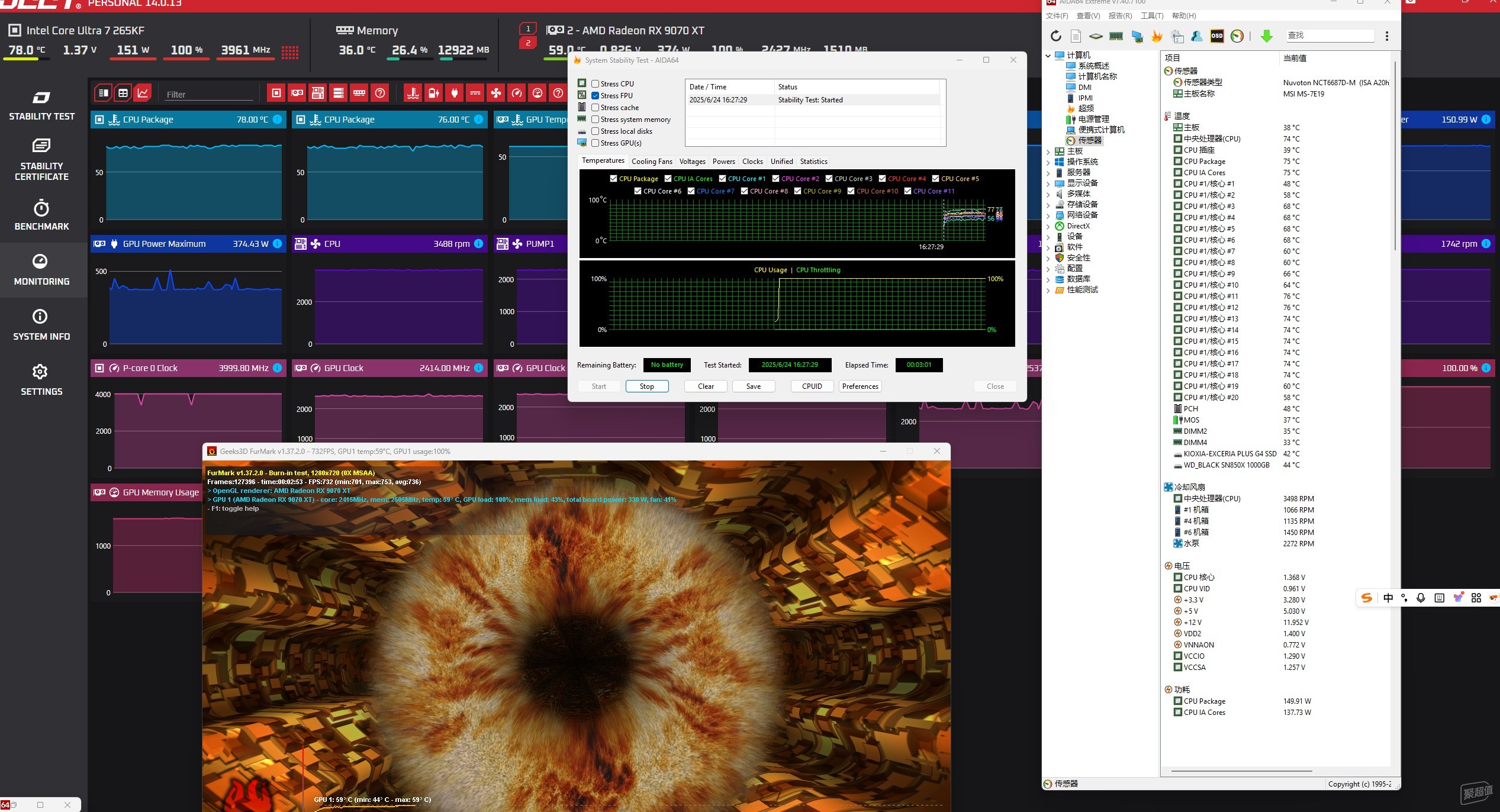Expand the 网络设备 tree node in AIDA64
The width and height of the screenshot is (1500, 812).
pyautogui.click(x=1048, y=215)
